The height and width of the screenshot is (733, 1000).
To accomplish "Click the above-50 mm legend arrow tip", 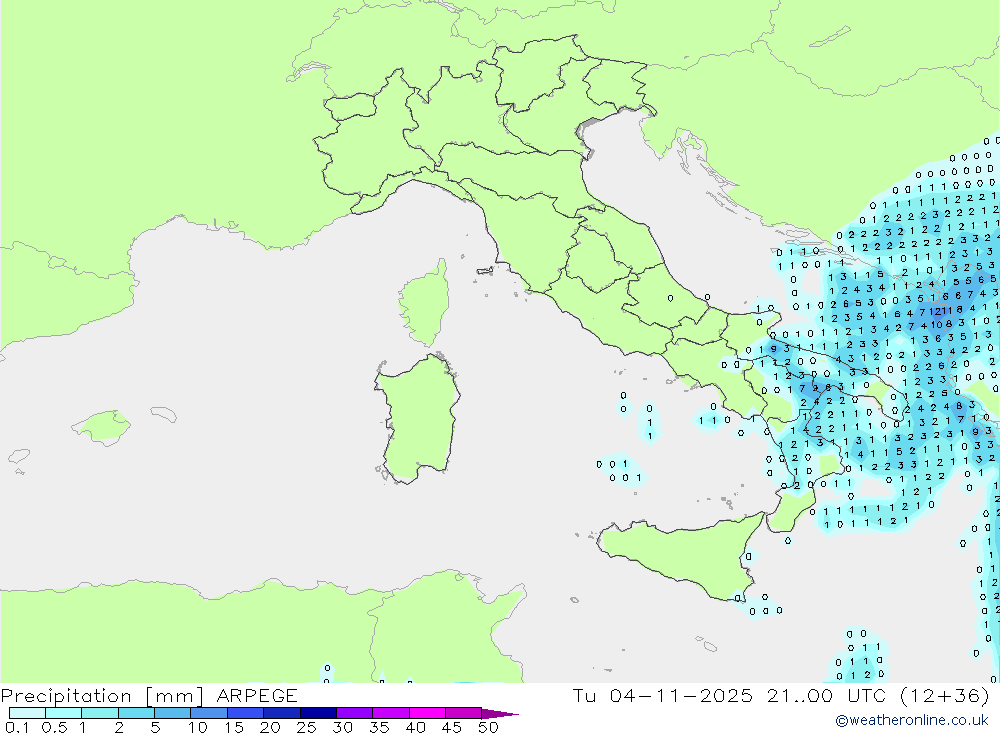I will pos(501,713).
